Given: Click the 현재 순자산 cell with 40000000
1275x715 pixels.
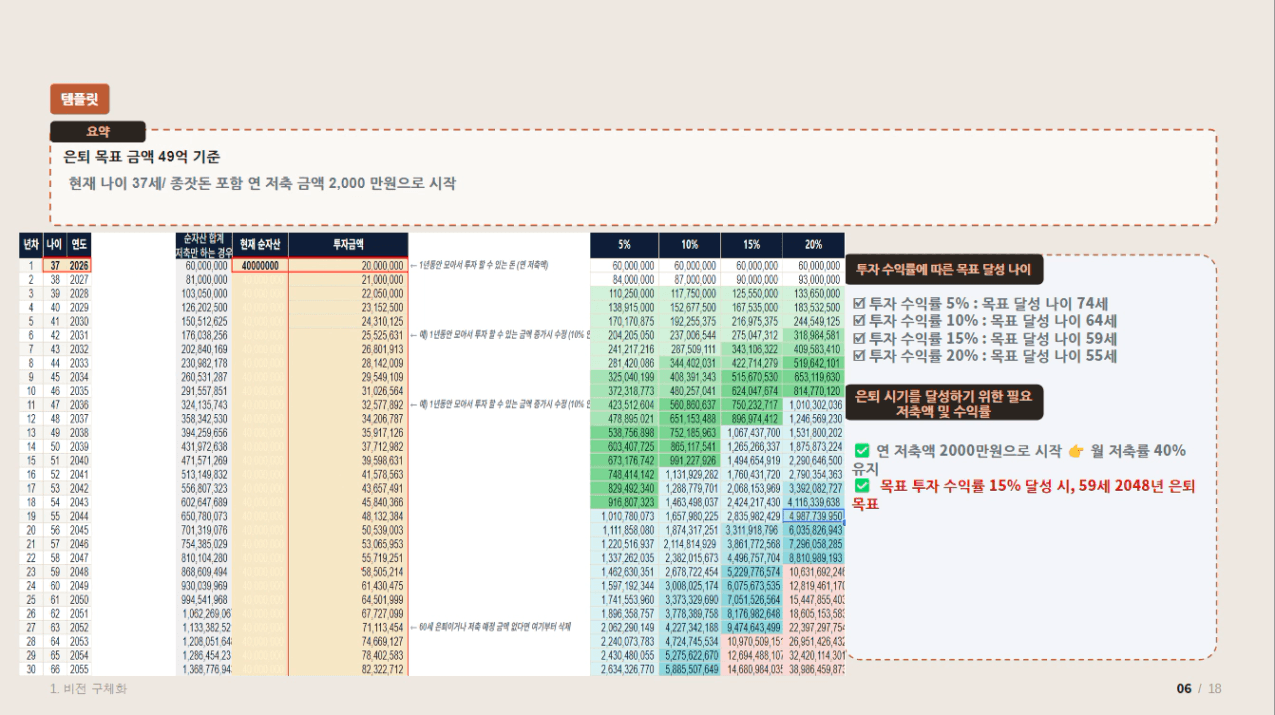Looking at the screenshot, I should point(260,266).
